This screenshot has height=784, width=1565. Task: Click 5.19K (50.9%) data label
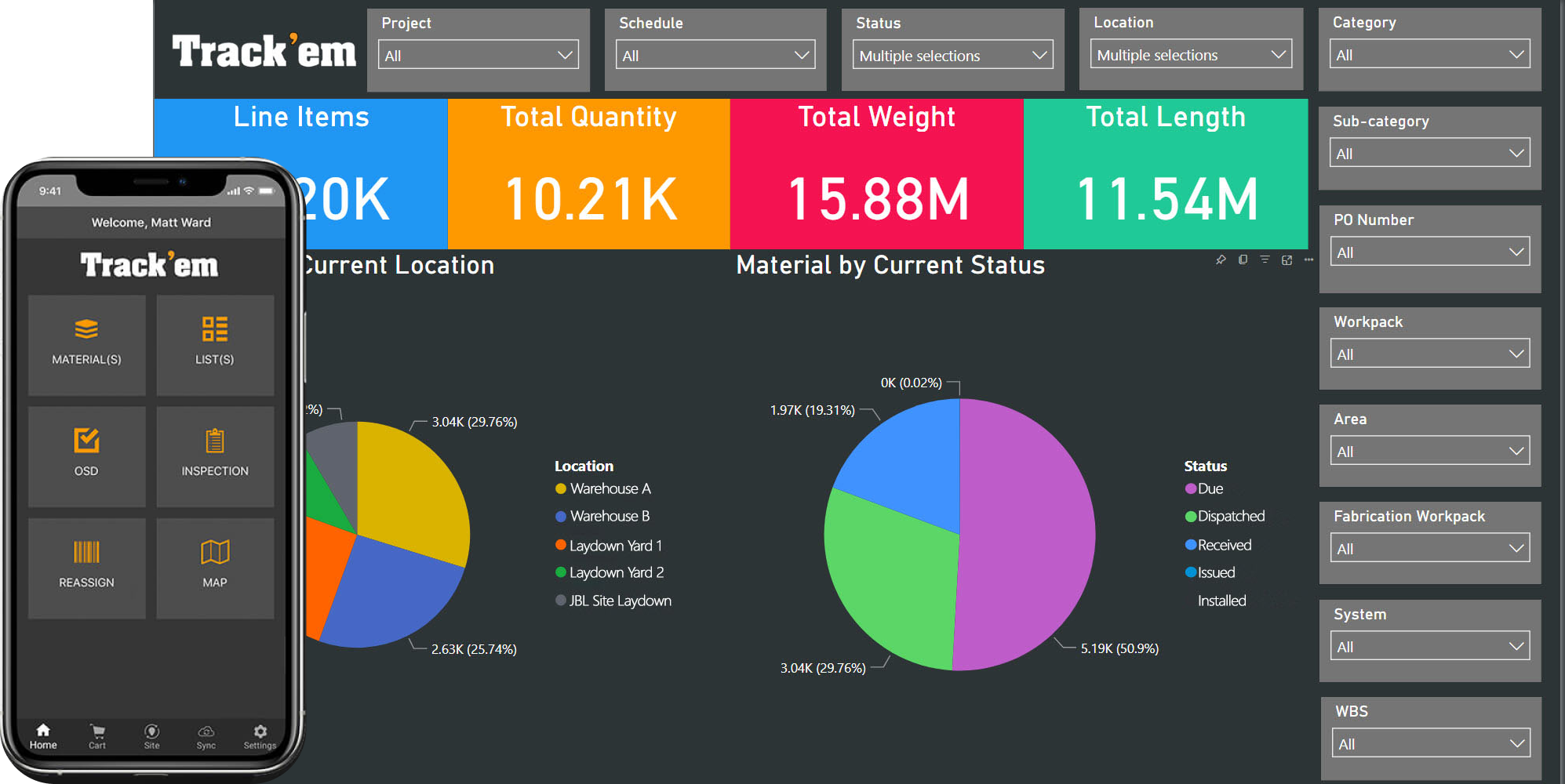[x=1119, y=648]
